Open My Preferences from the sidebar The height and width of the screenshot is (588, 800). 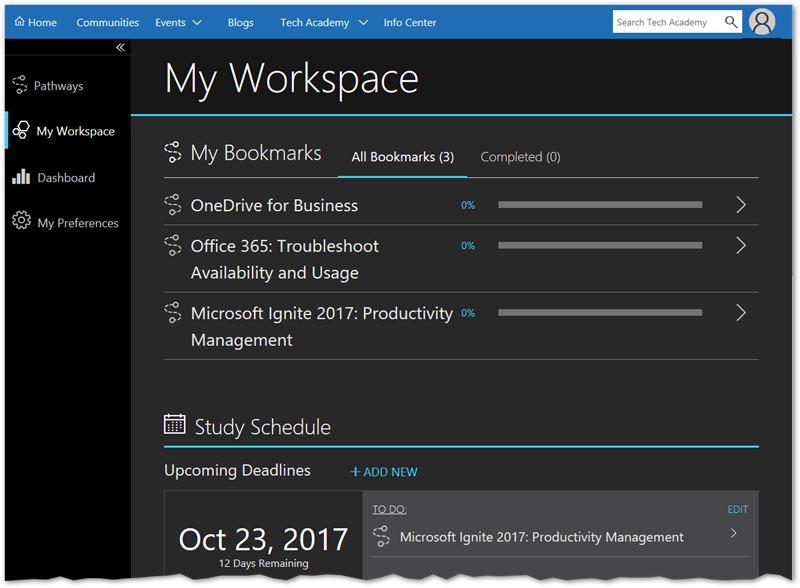(x=78, y=223)
